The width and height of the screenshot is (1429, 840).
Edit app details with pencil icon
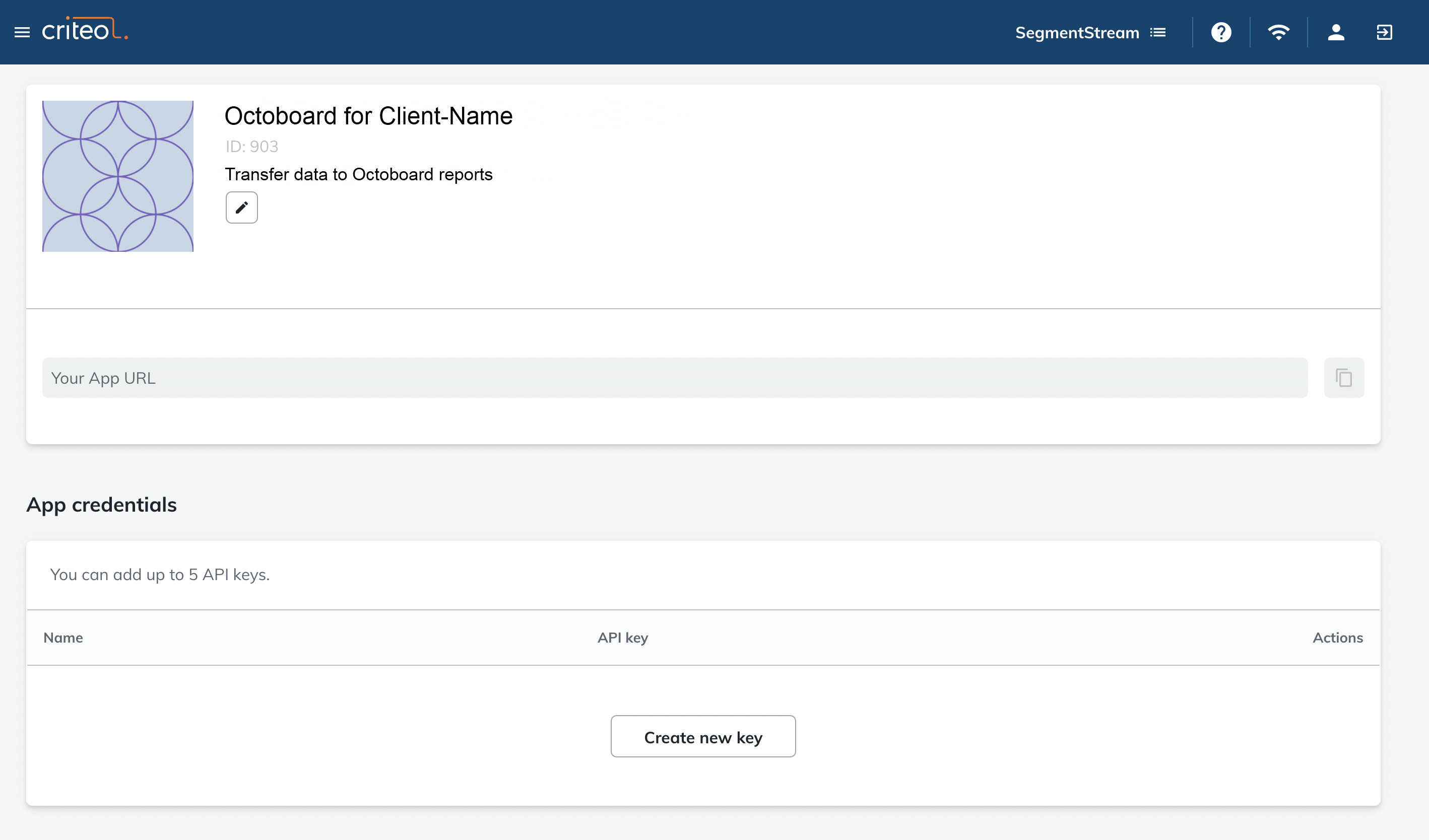241,207
